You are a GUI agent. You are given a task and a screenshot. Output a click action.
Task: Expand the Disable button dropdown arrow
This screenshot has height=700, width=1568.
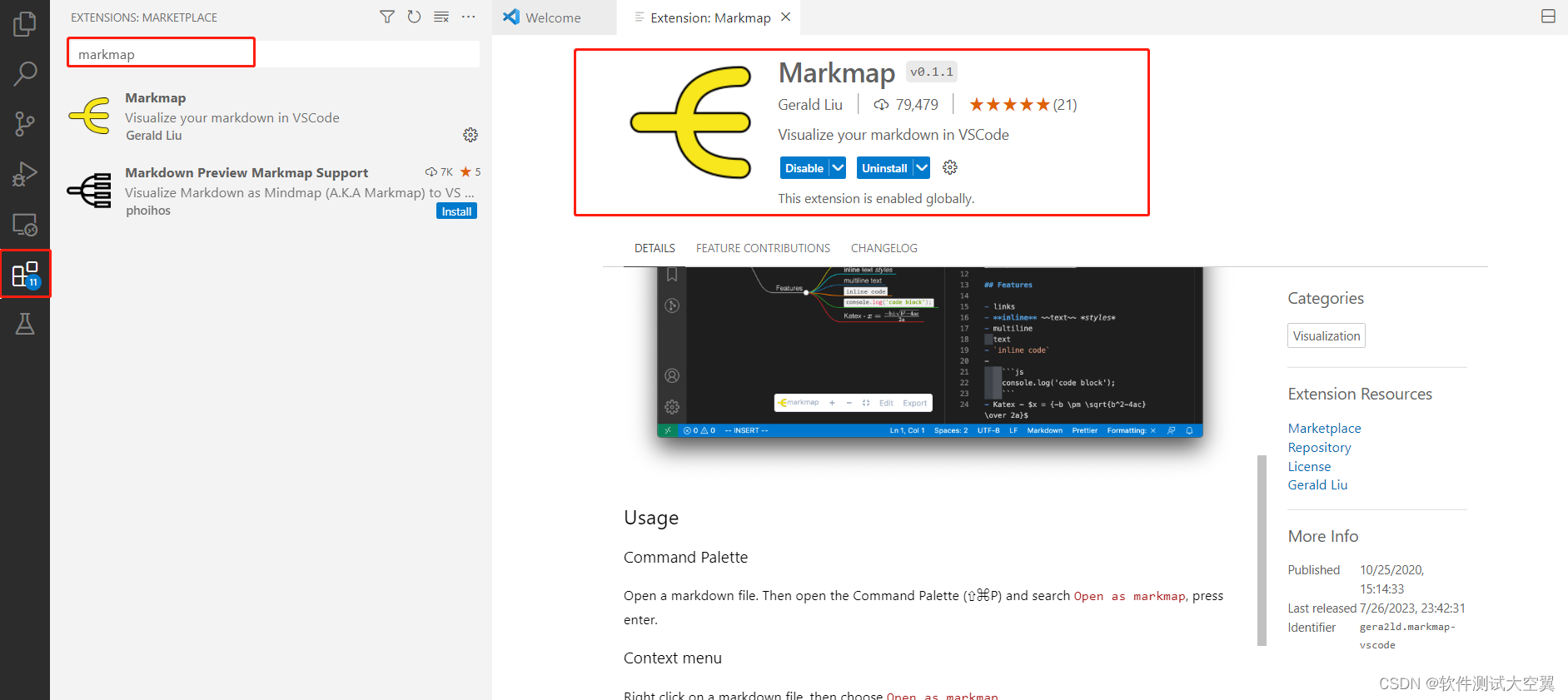click(838, 167)
